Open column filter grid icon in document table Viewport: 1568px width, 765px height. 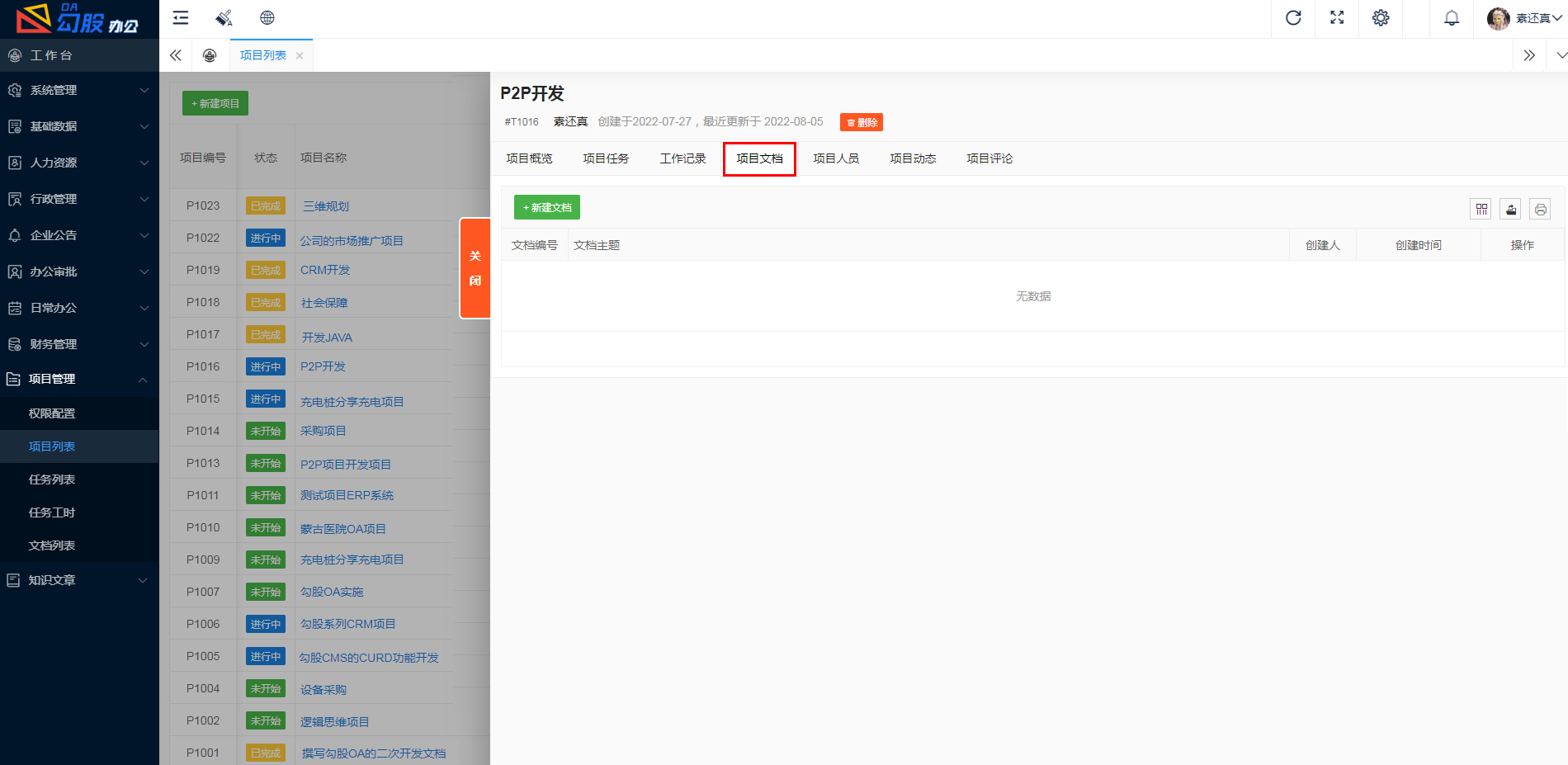click(x=1481, y=209)
